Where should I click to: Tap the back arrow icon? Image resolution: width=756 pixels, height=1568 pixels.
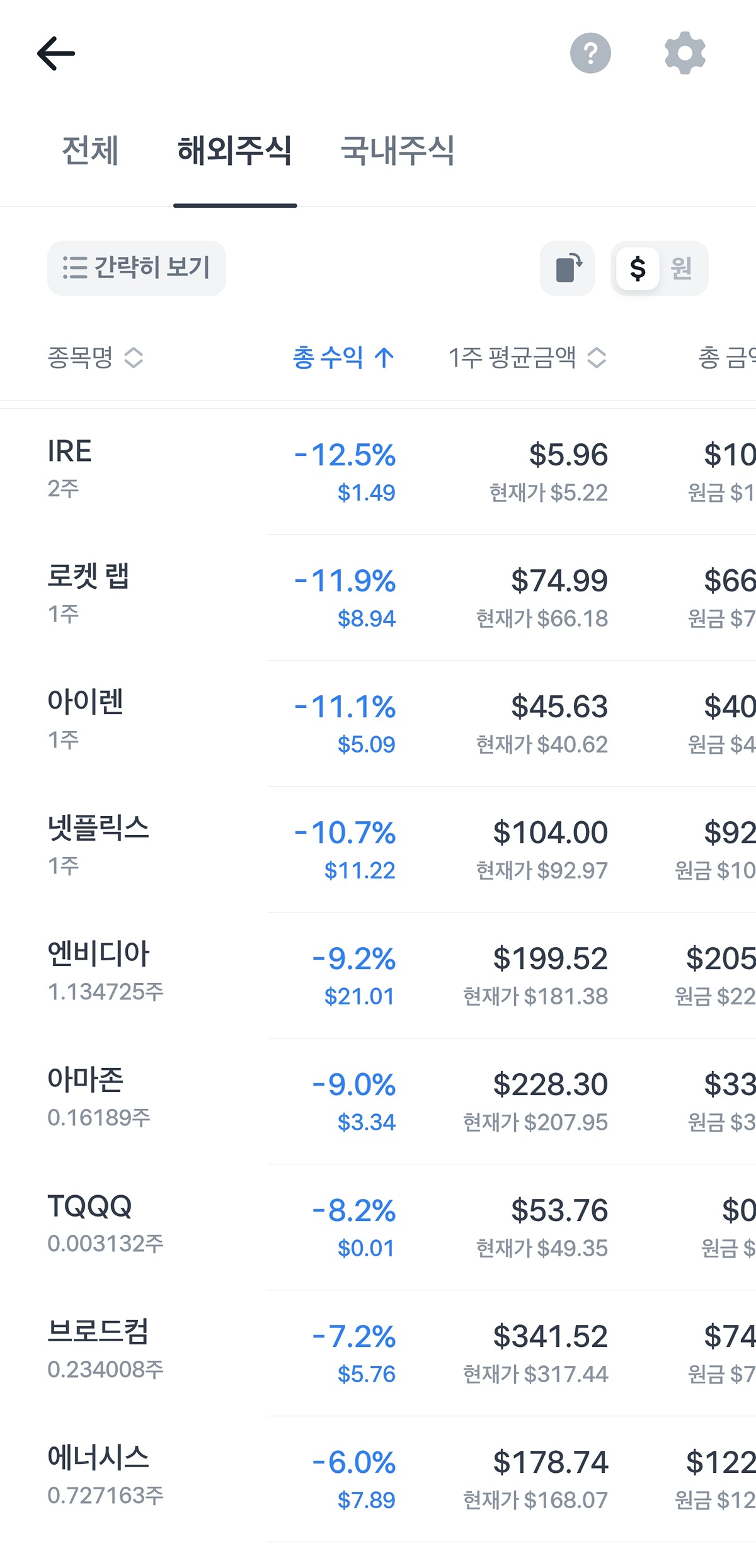pyautogui.click(x=56, y=54)
